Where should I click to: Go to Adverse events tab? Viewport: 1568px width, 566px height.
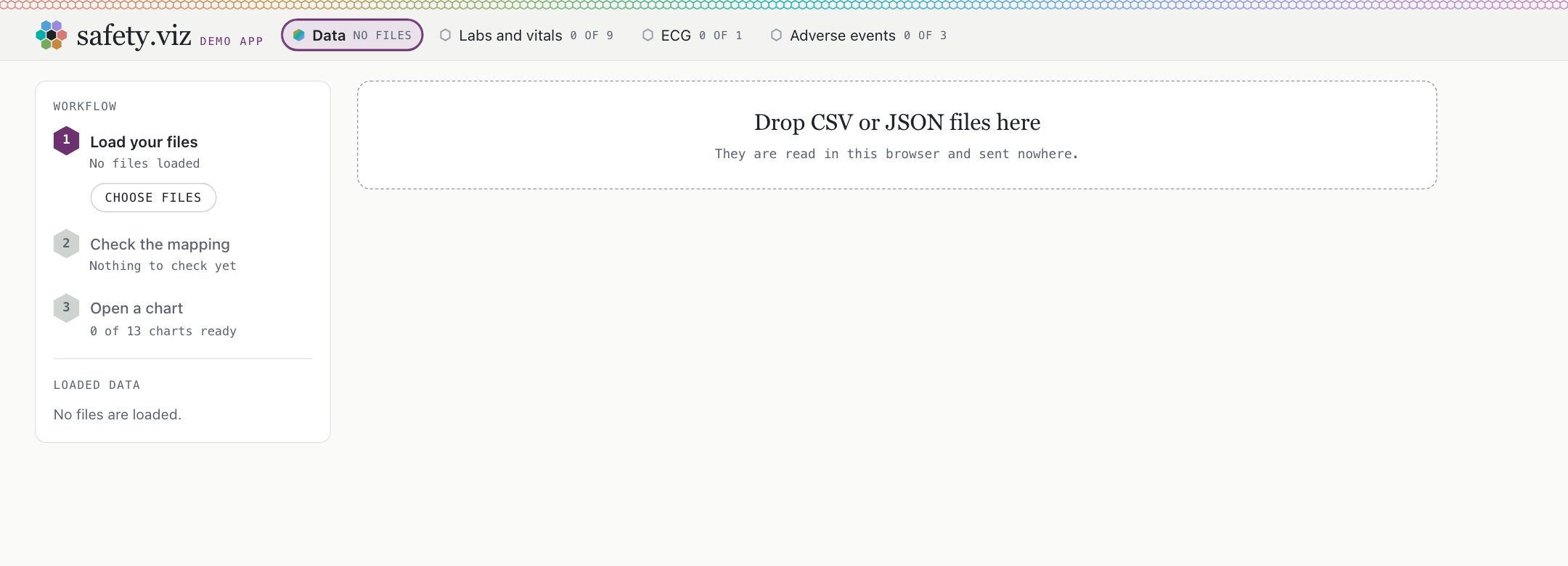pyautogui.click(x=859, y=36)
